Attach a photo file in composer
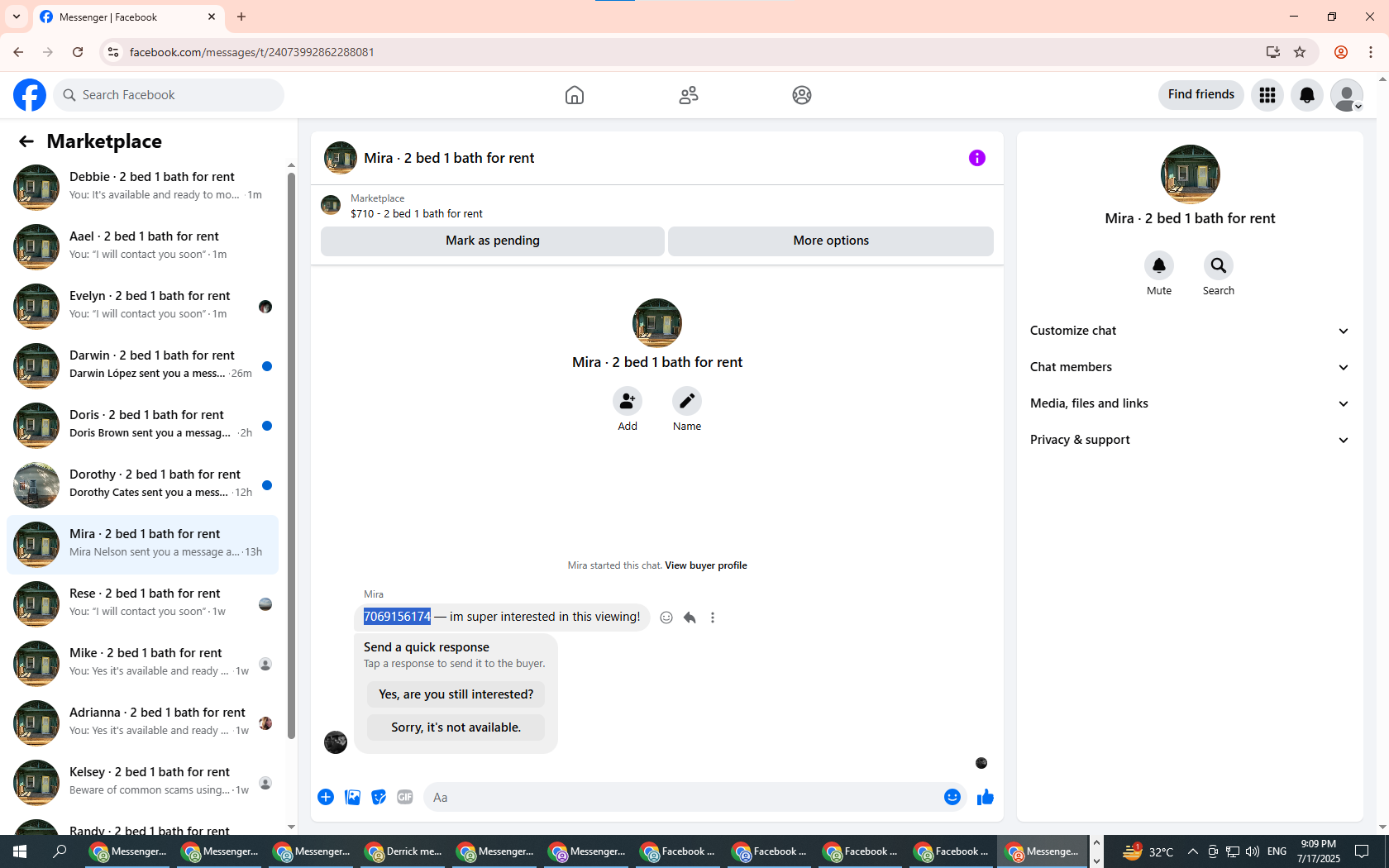The height and width of the screenshot is (868, 1389). point(352,797)
